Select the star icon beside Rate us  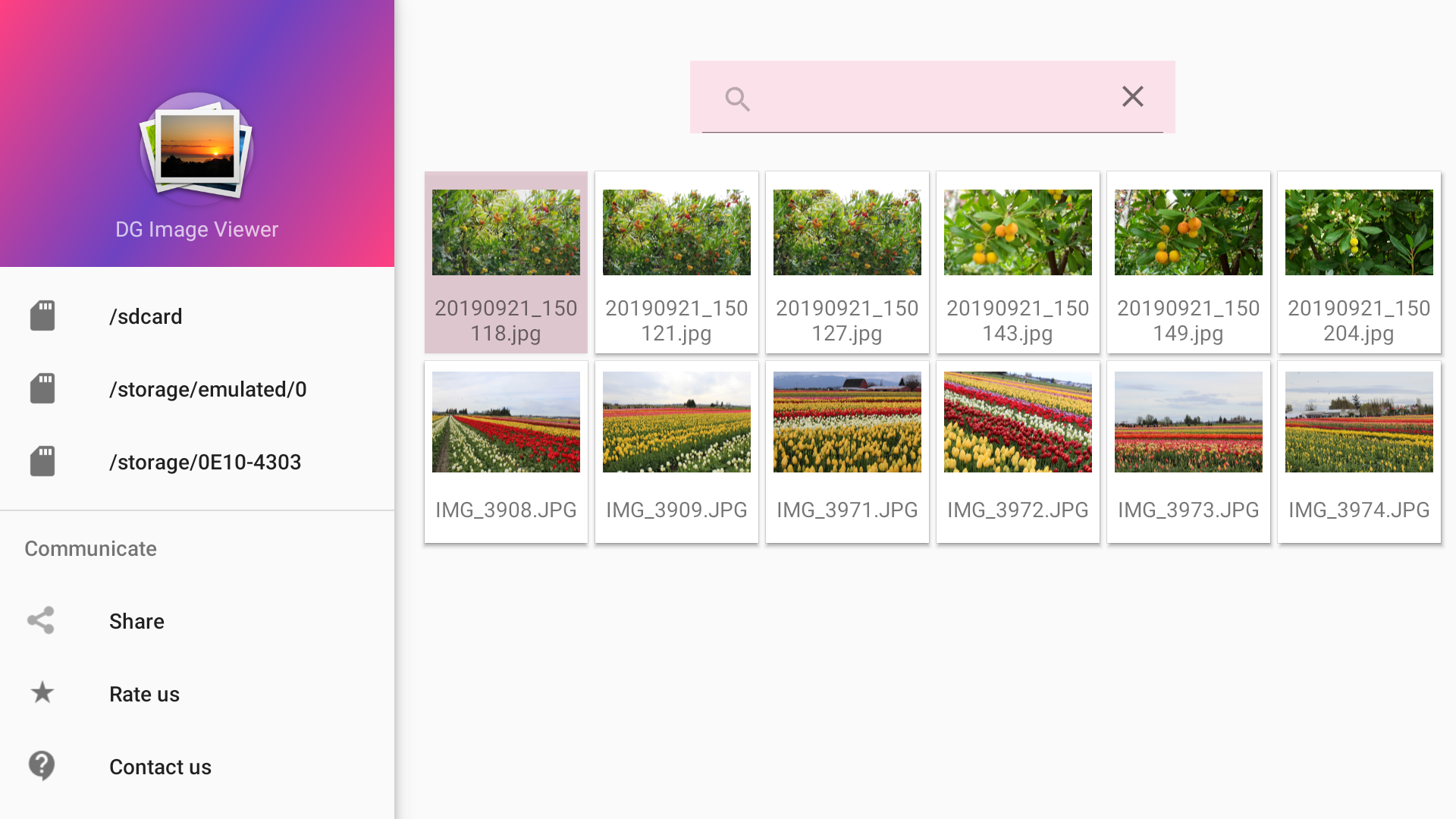42,693
